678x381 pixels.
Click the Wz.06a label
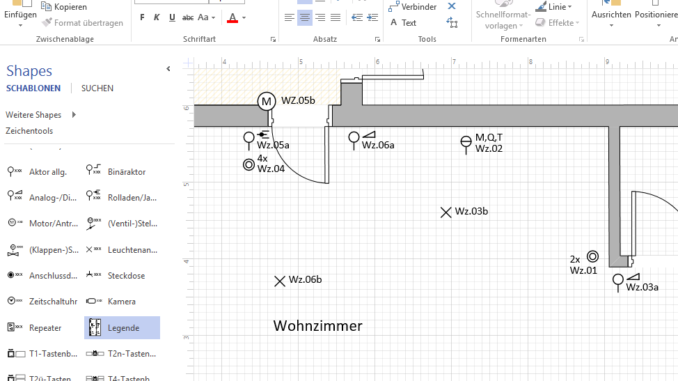click(378, 145)
